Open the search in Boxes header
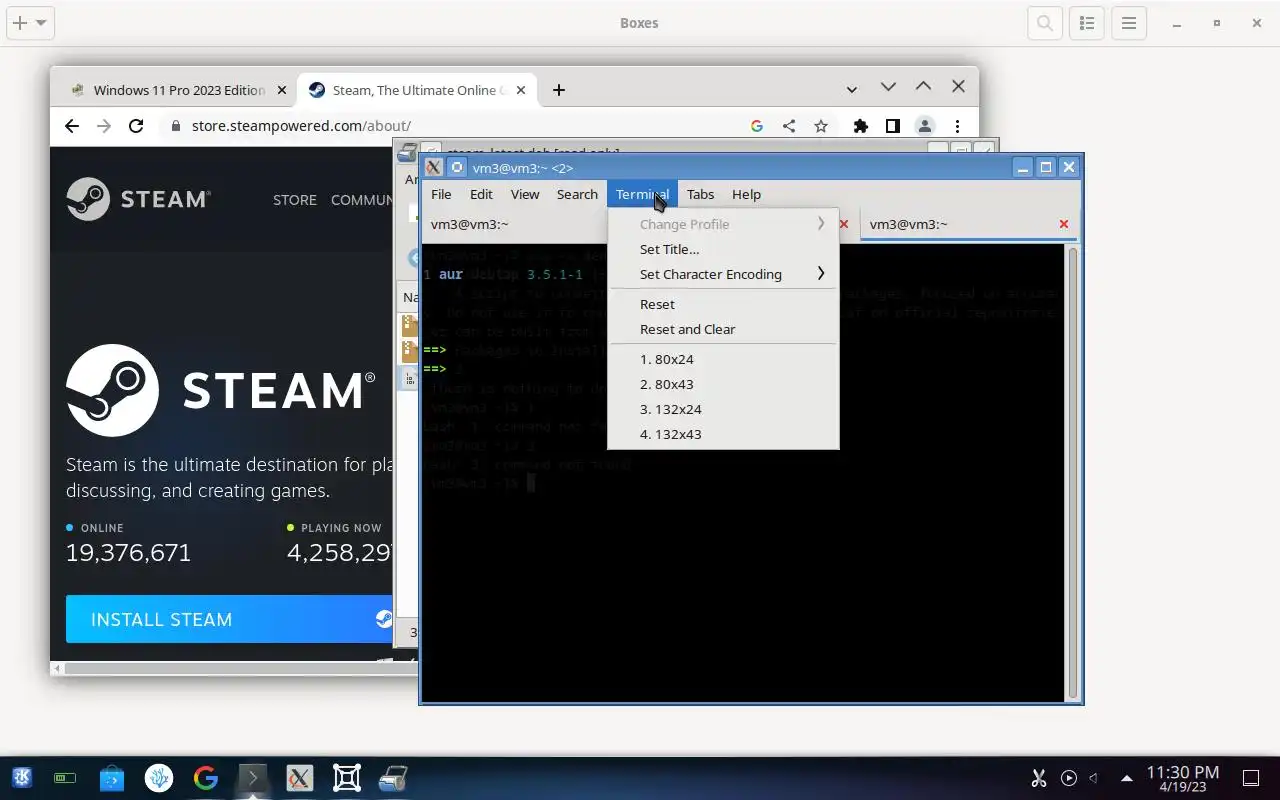1280x800 pixels. tap(1044, 23)
